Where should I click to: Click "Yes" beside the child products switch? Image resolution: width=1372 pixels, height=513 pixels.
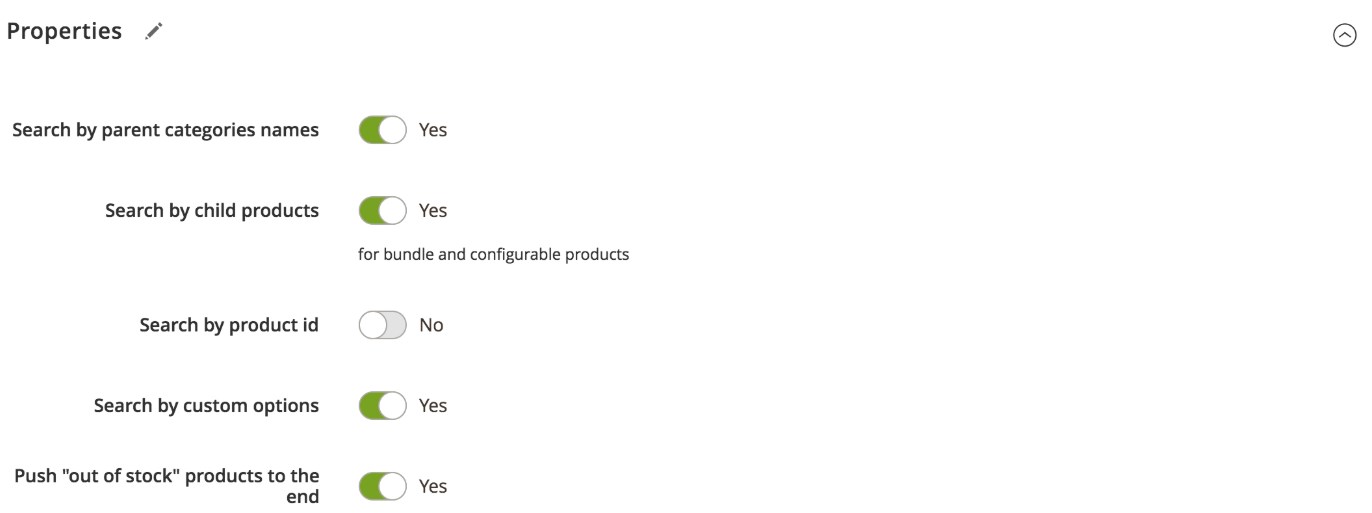[433, 211]
